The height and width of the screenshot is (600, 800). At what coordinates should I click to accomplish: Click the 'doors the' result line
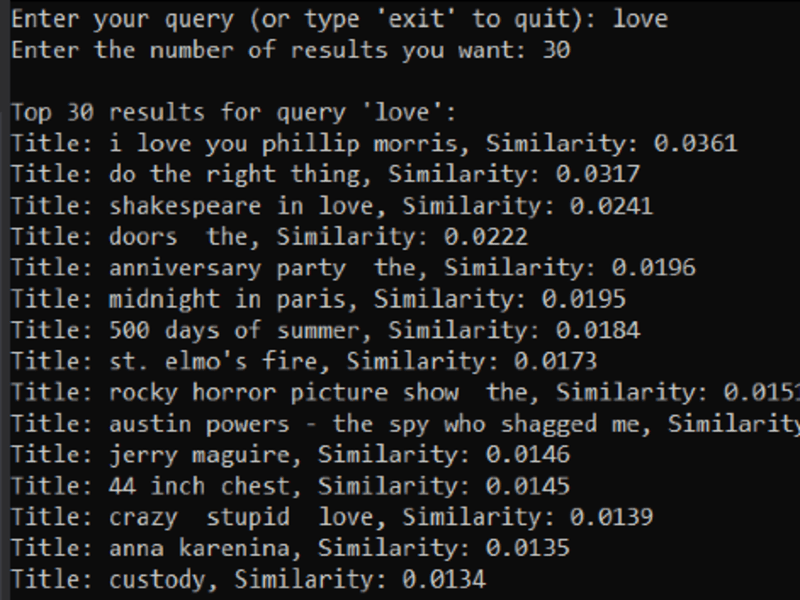point(269,237)
